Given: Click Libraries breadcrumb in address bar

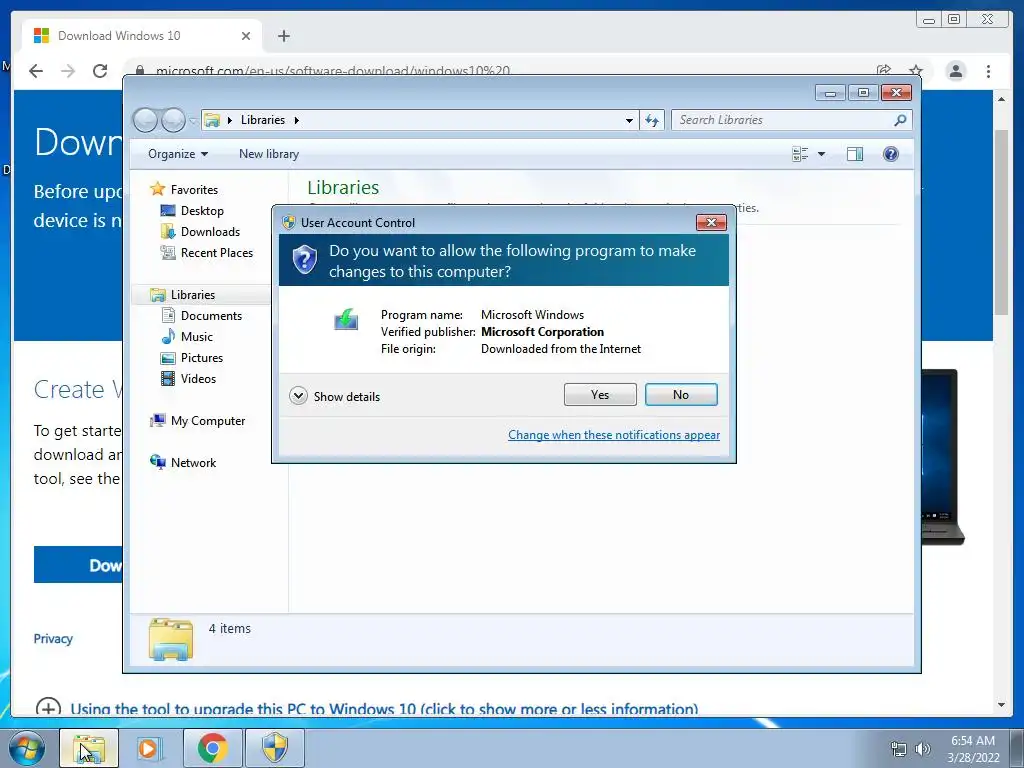Looking at the screenshot, I should pos(263,120).
